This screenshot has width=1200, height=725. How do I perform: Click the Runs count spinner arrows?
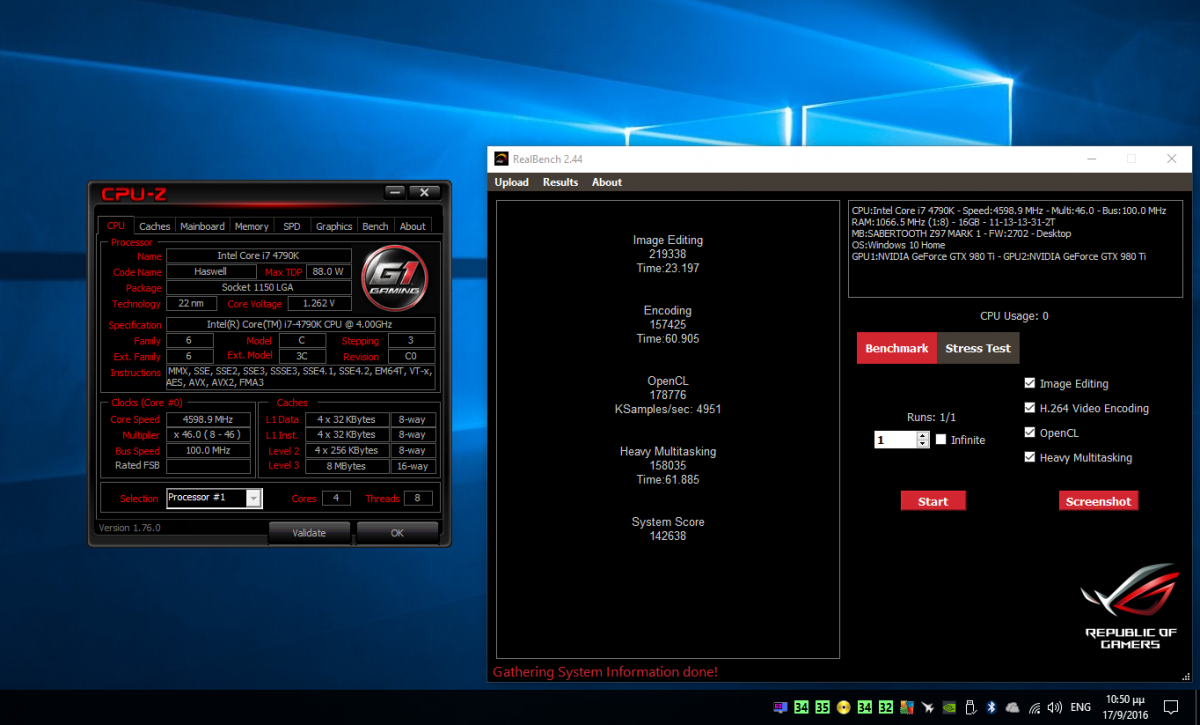(x=922, y=439)
